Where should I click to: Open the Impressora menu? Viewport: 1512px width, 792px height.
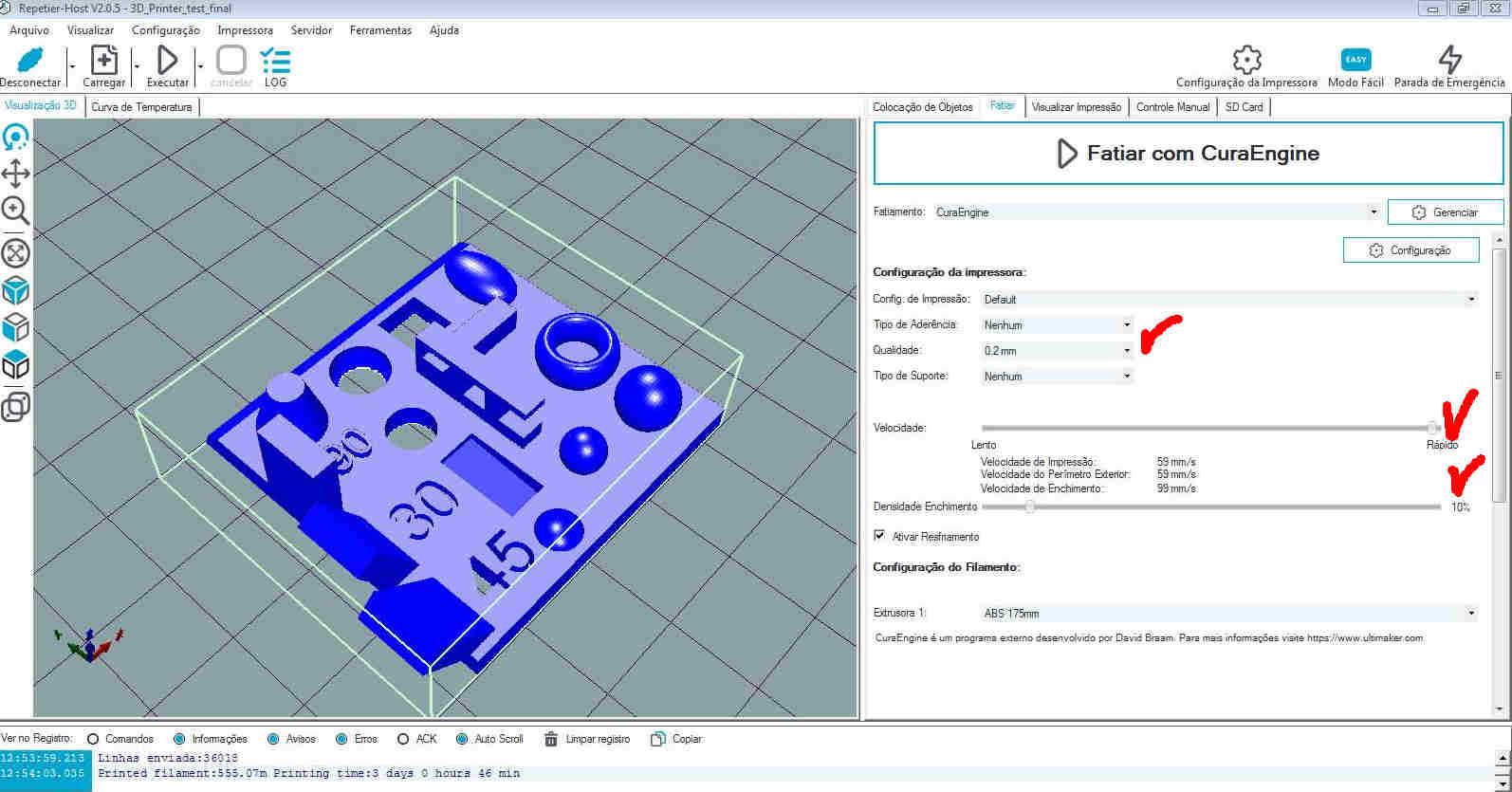(x=245, y=30)
